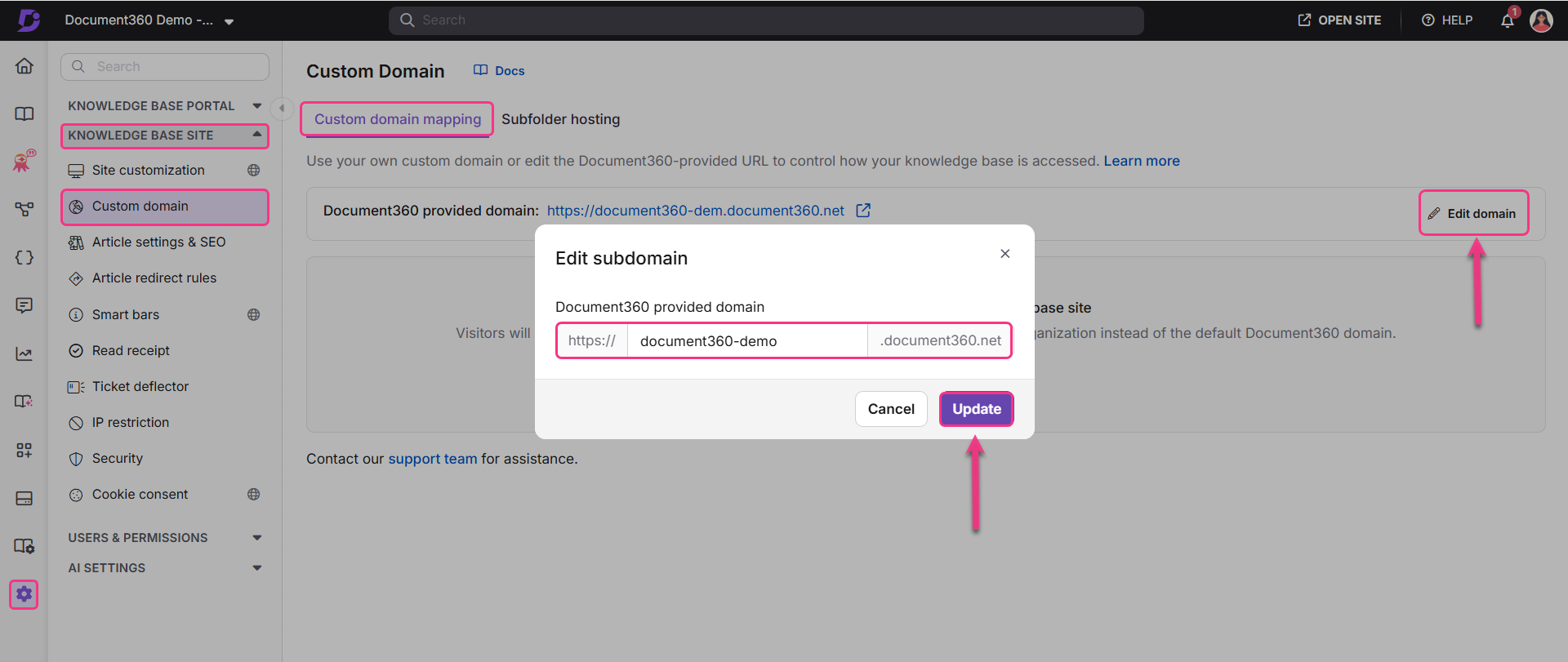Open the Document360 Demo project dropdown

(x=149, y=20)
